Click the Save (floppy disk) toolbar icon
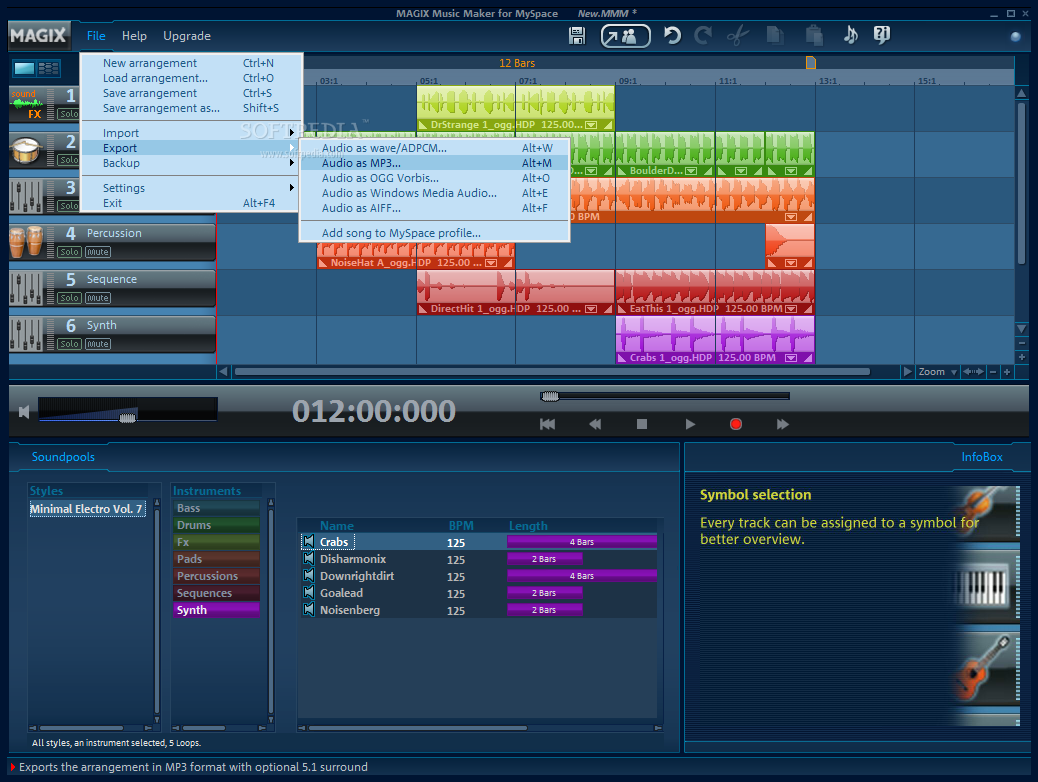This screenshot has height=782, width=1038. [577, 36]
